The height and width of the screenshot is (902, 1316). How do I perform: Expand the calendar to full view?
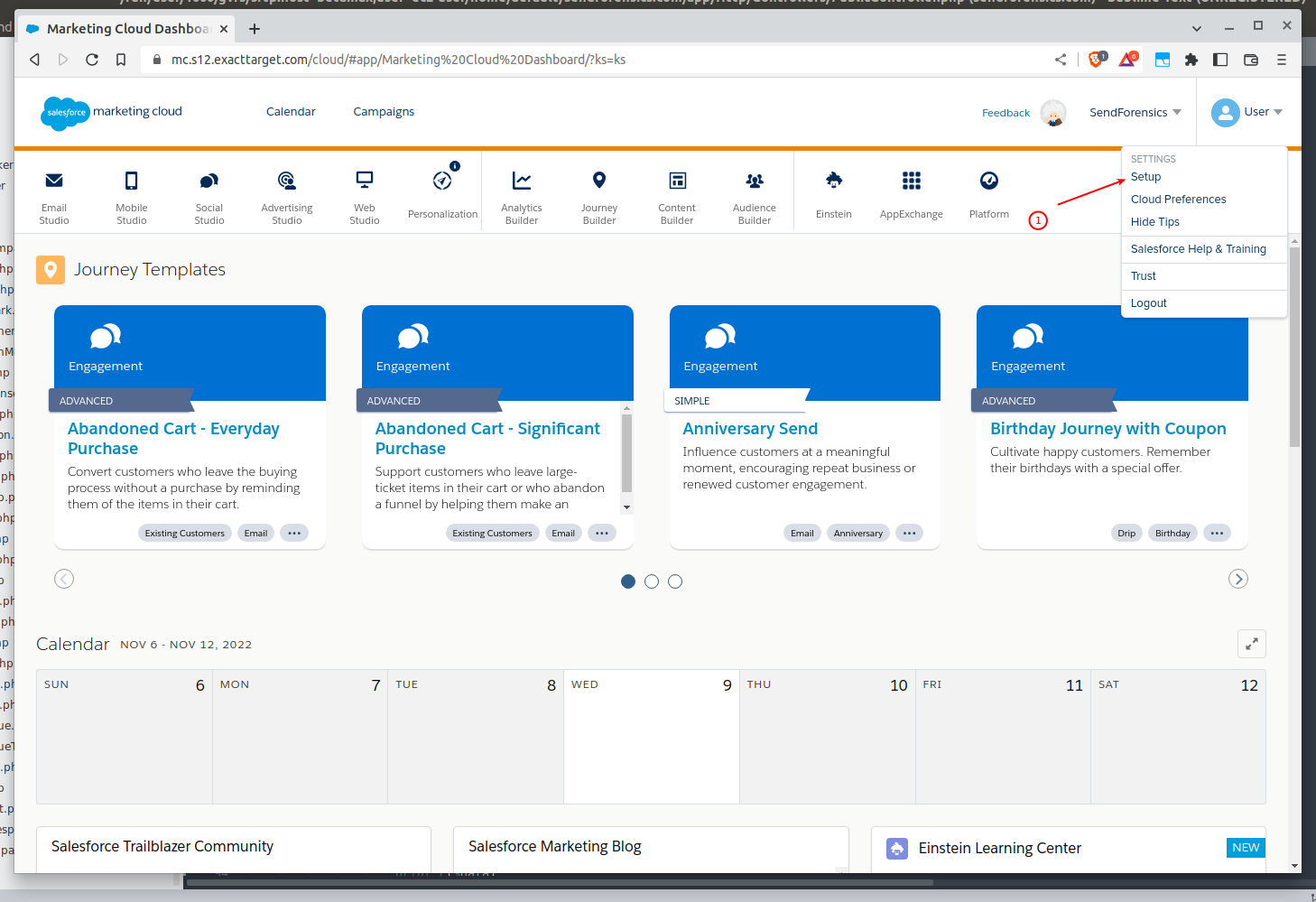coord(1252,644)
